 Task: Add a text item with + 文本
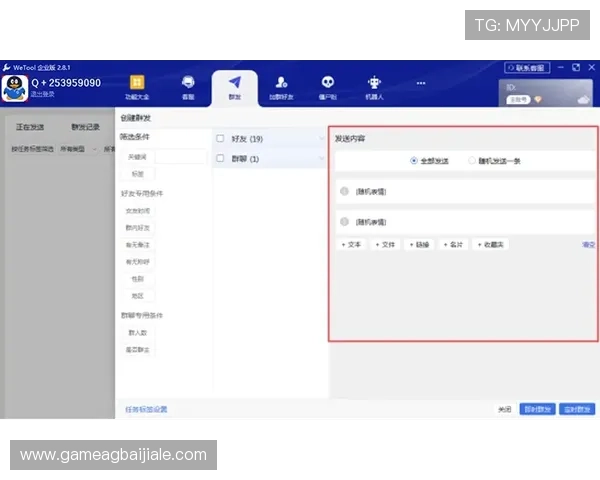click(x=351, y=245)
